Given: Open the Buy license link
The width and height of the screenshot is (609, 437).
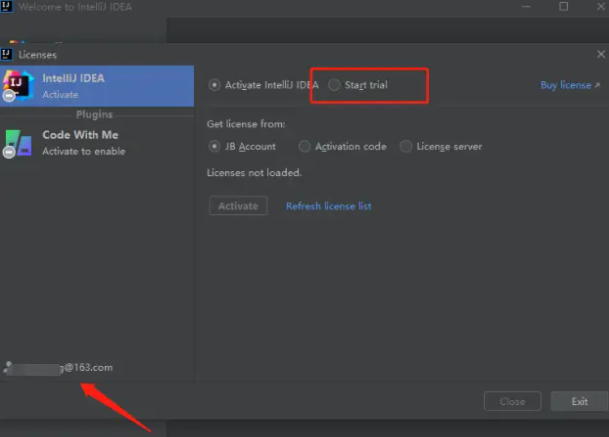Looking at the screenshot, I should [x=570, y=85].
